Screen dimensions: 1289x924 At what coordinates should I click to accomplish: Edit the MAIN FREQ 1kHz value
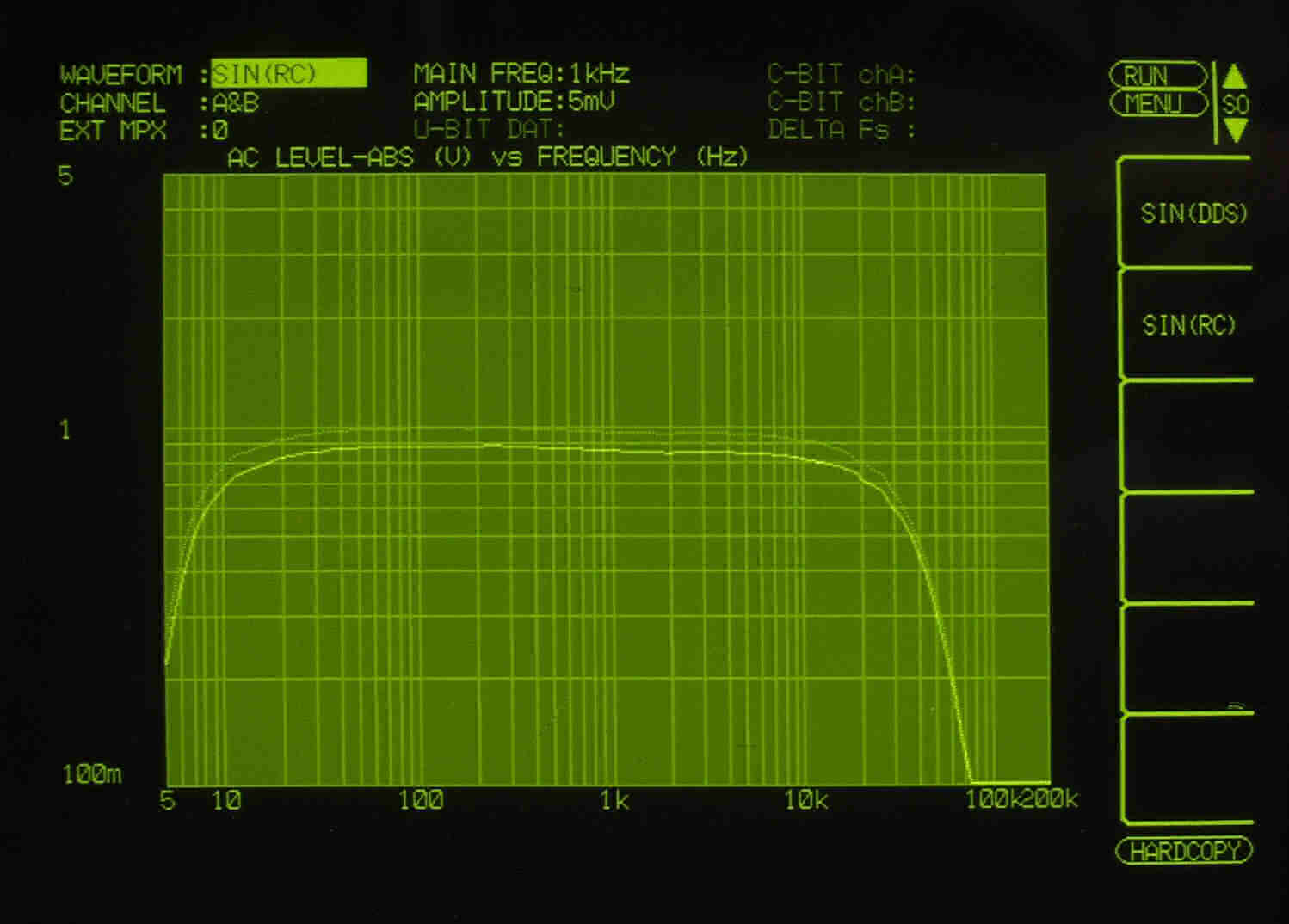click(x=598, y=73)
